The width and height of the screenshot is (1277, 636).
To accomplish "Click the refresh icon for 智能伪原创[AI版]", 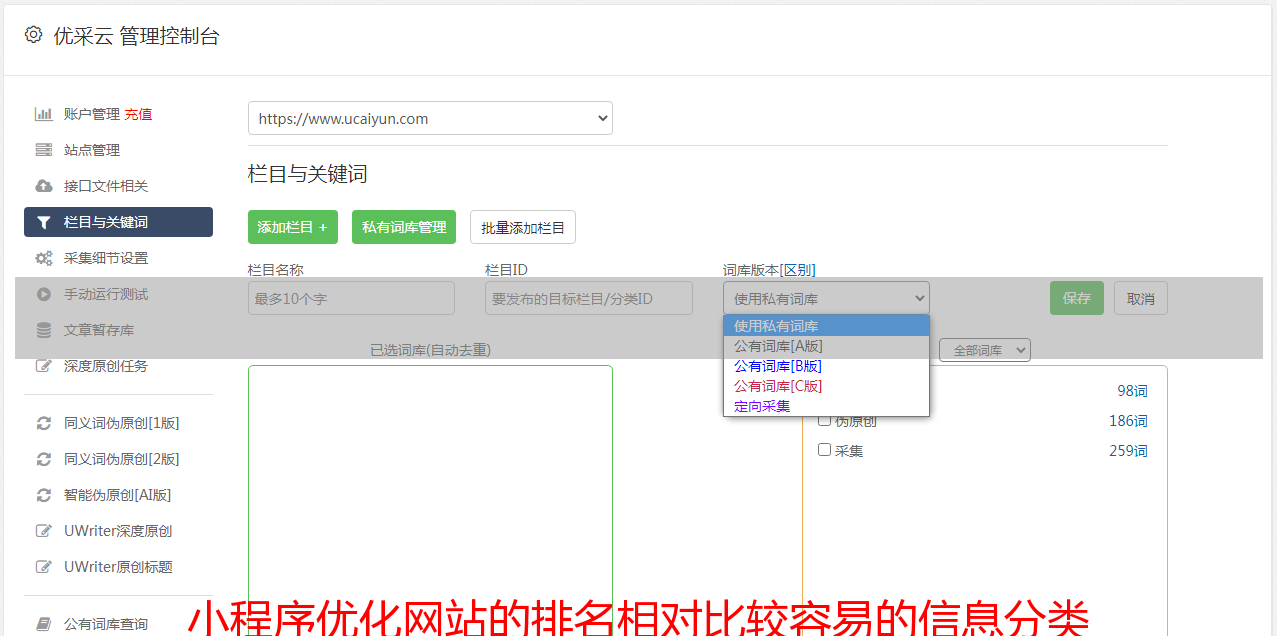I will point(44,495).
